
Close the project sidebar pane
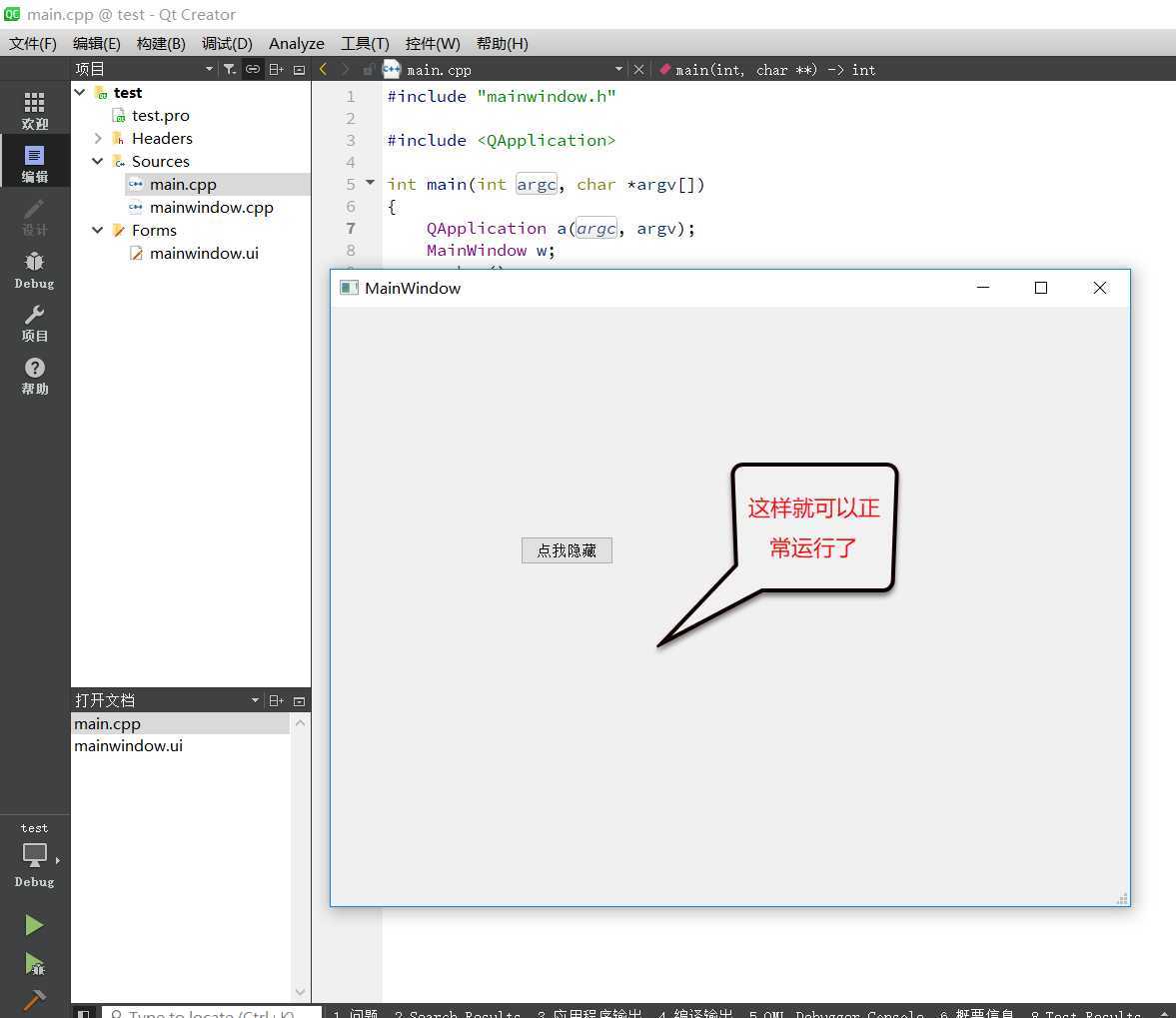[300, 70]
